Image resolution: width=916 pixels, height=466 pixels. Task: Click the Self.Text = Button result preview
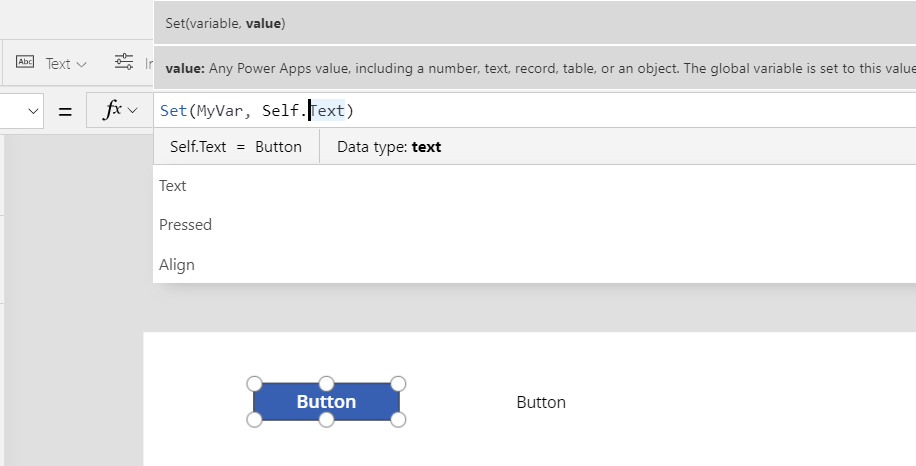(236, 147)
